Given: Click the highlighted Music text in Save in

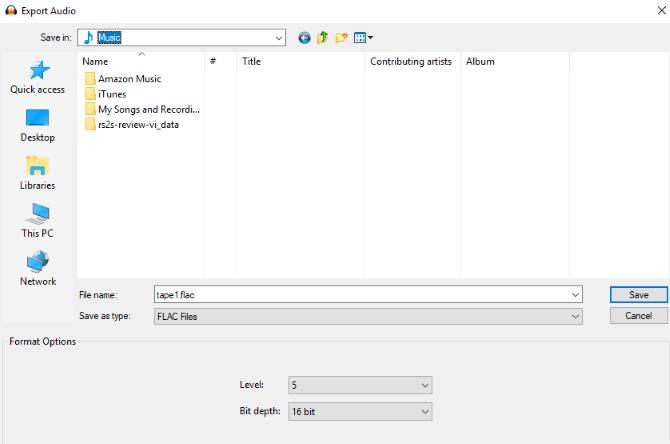Looking at the screenshot, I should (x=109, y=38).
